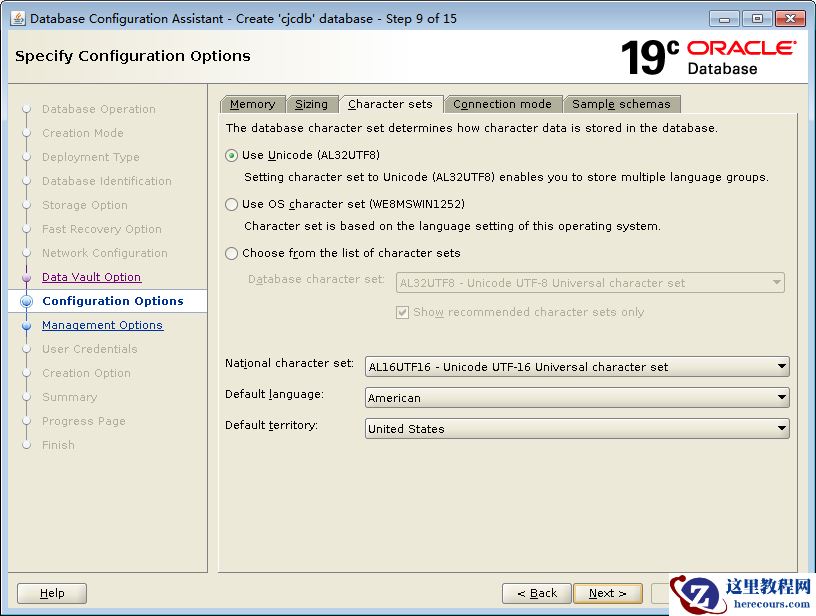816x616 pixels.
Task: Click the Creation Mode step label
Action: (x=83, y=133)
